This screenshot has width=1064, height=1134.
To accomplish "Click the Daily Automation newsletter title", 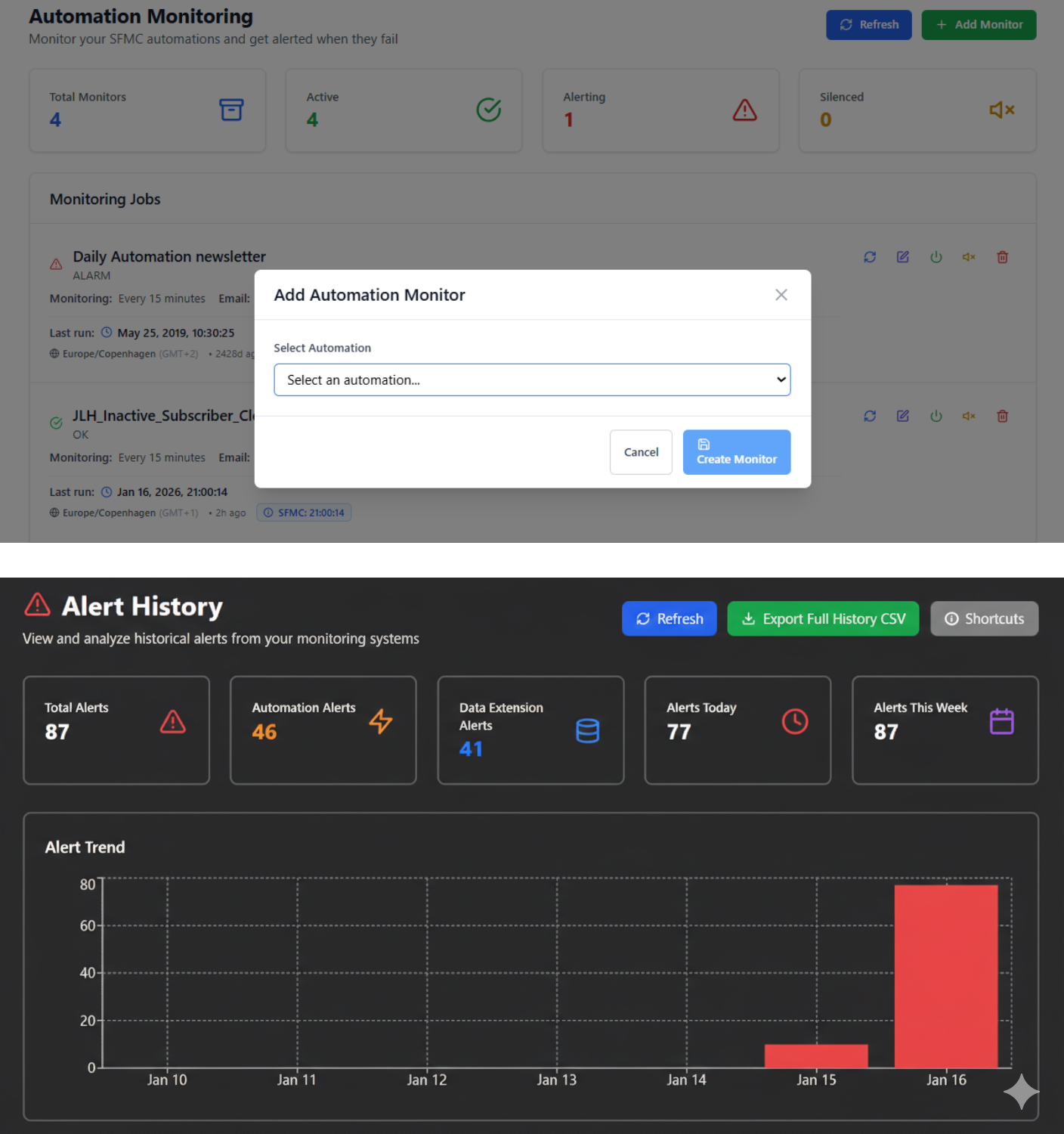I will (169, 256).
